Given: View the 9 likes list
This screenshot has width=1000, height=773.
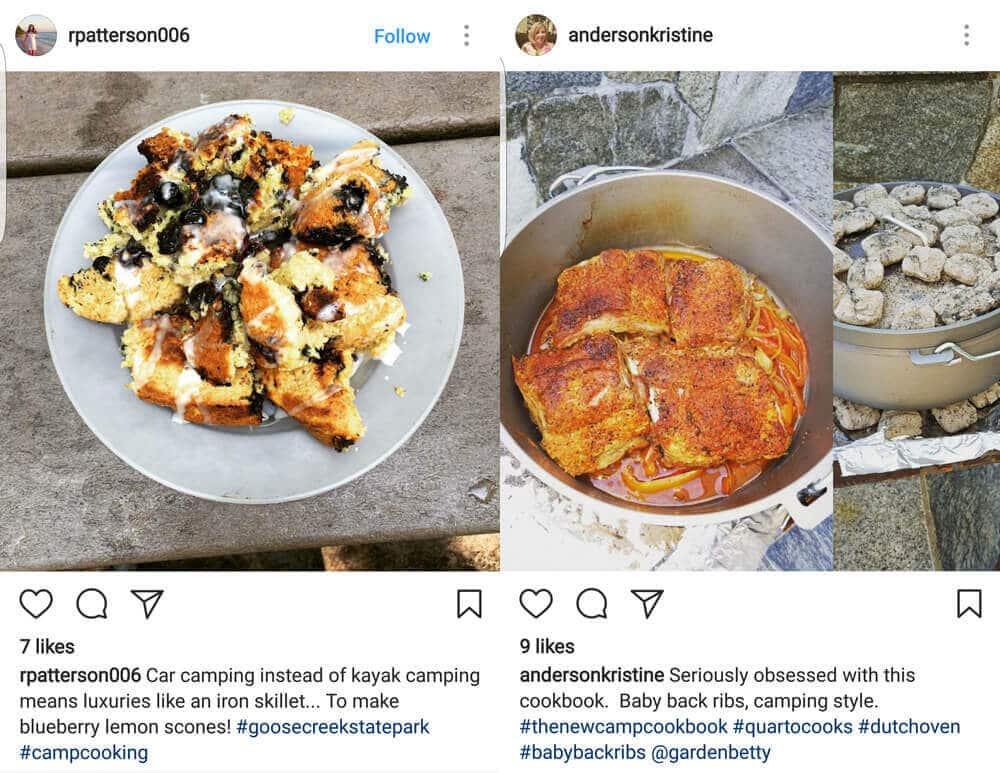Looking at the screenshot, I should pyautogui.click(x=547, y=646).
